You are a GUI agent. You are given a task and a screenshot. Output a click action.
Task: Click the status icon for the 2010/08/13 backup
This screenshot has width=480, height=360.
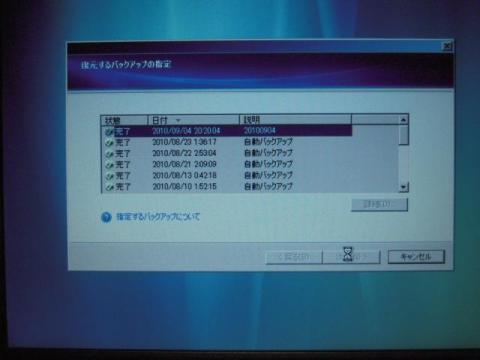pyautogui.click(x=109, y=176)
